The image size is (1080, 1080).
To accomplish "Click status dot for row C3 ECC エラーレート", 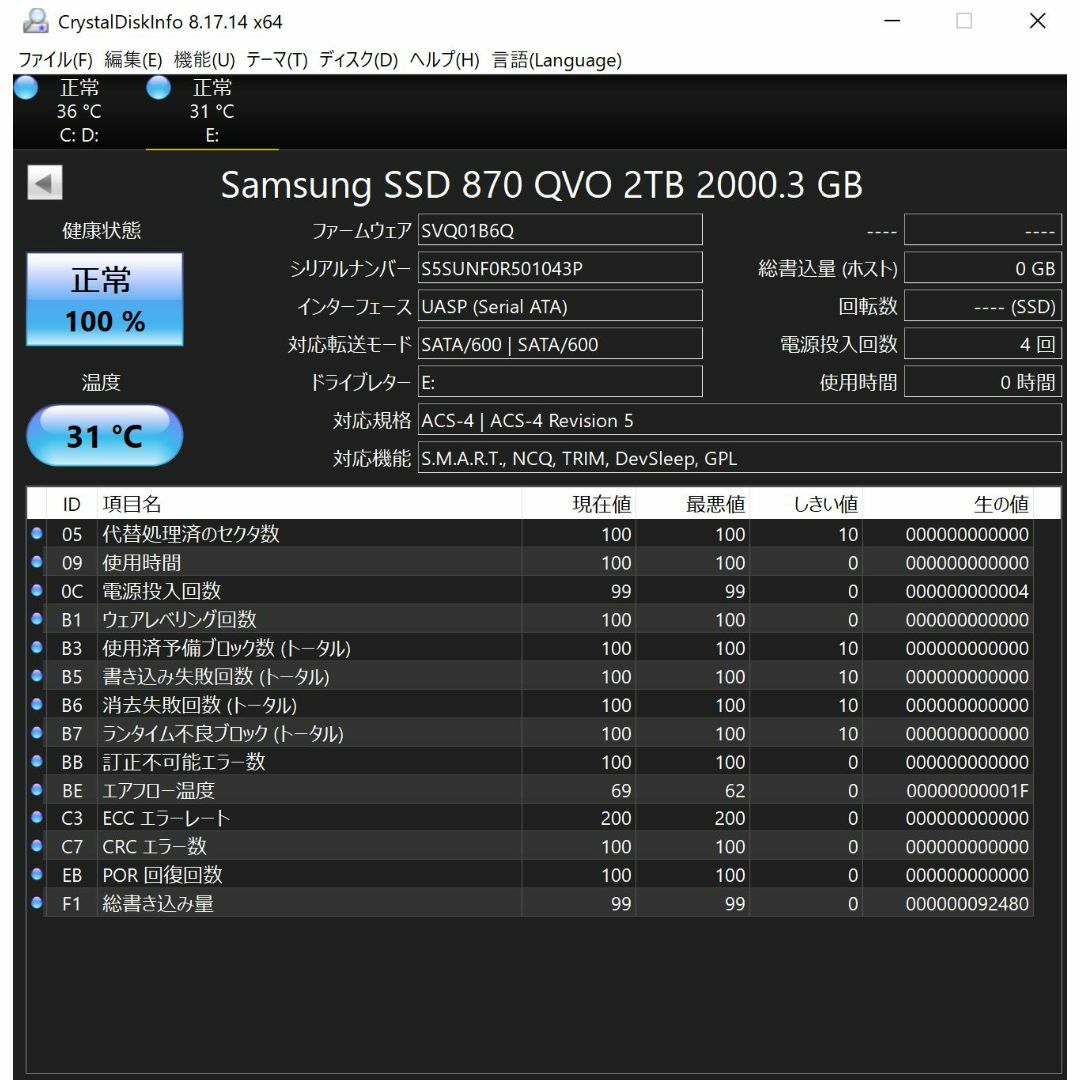I will pos(37,818).
